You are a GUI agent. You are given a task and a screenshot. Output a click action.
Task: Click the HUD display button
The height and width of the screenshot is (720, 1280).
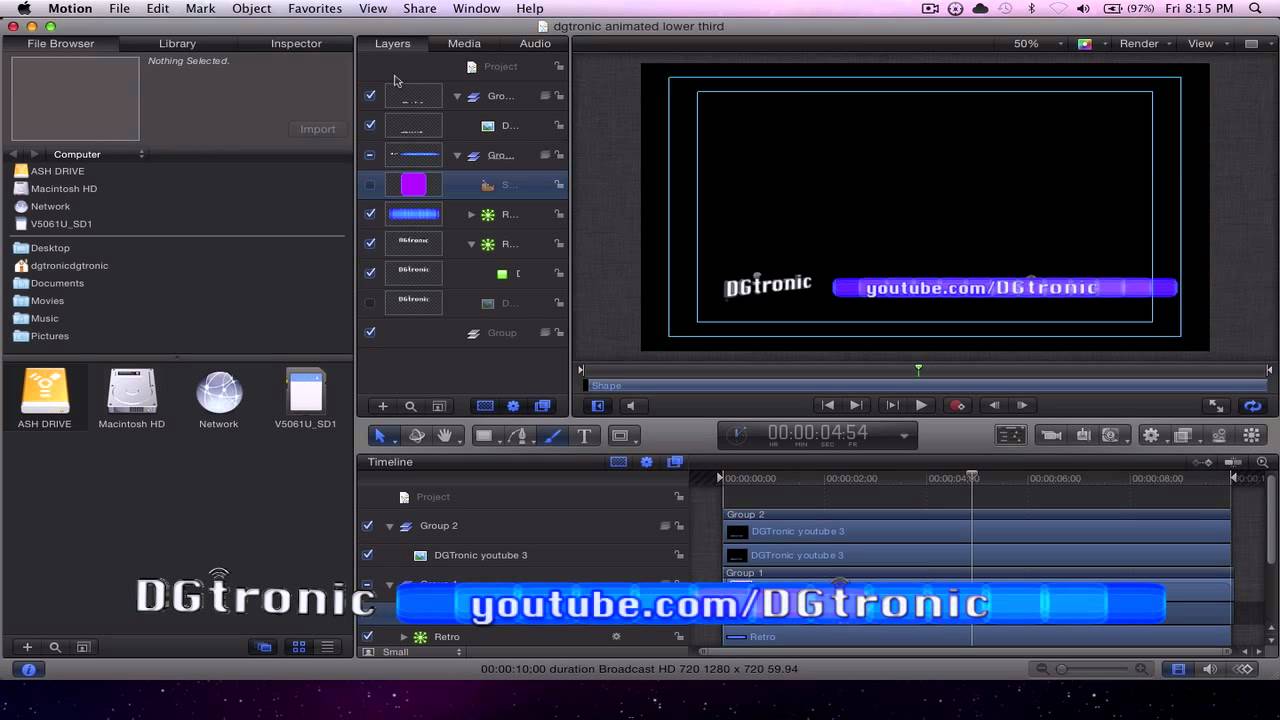click(1011, 435)
